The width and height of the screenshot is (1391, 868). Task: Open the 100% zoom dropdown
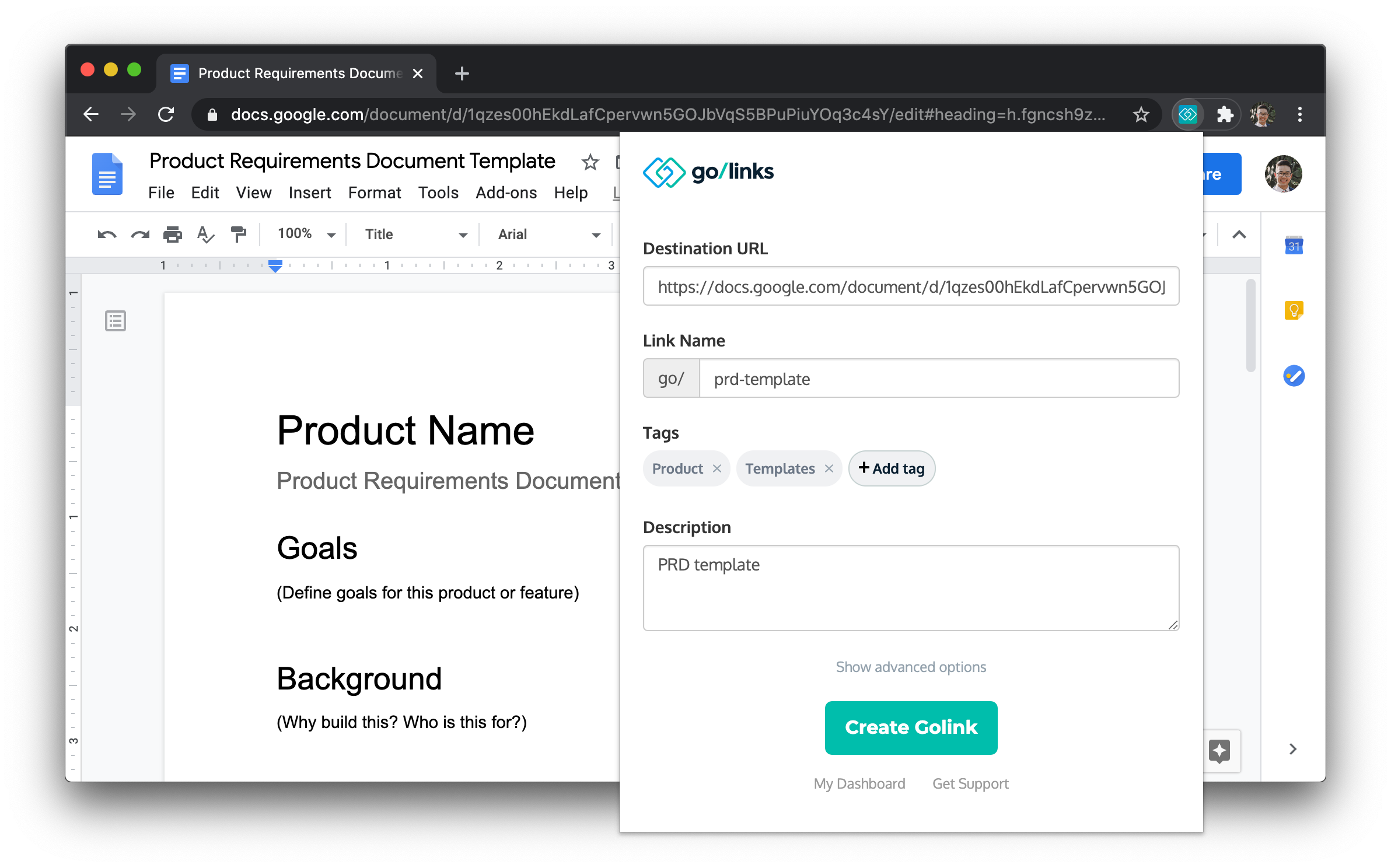click(x=306, y=235)
